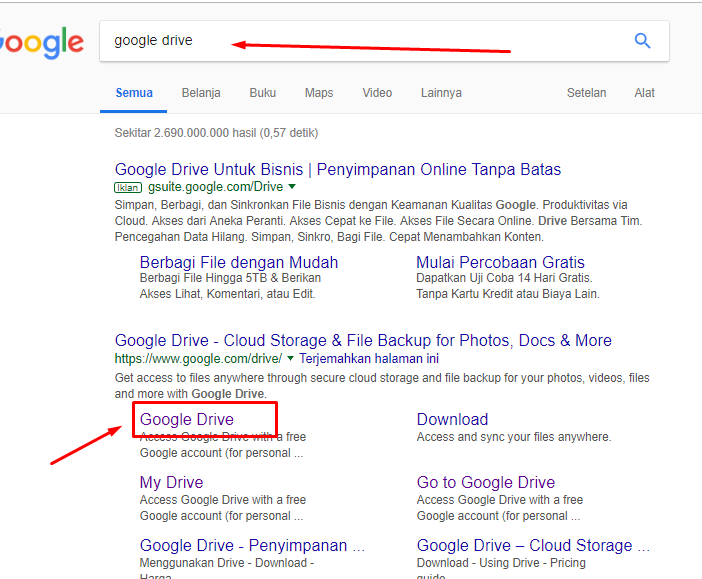This screenshot has width=702, height=579.
Task: Expand the Lainnya menu
Action: [441, 93]
